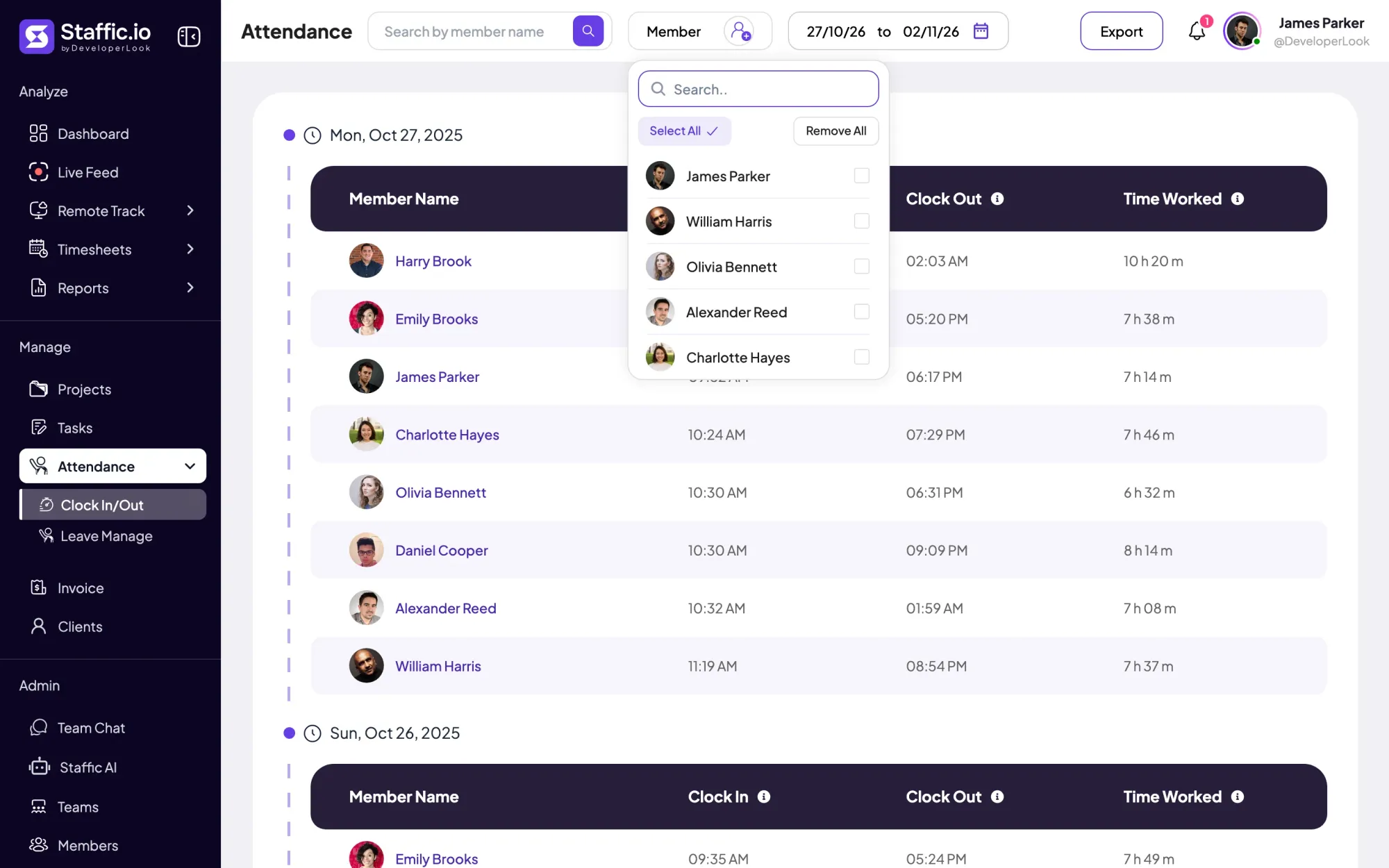The image size is (1389, 868).
Task: Click the Export button
Action: click(x=1121, y=31)
